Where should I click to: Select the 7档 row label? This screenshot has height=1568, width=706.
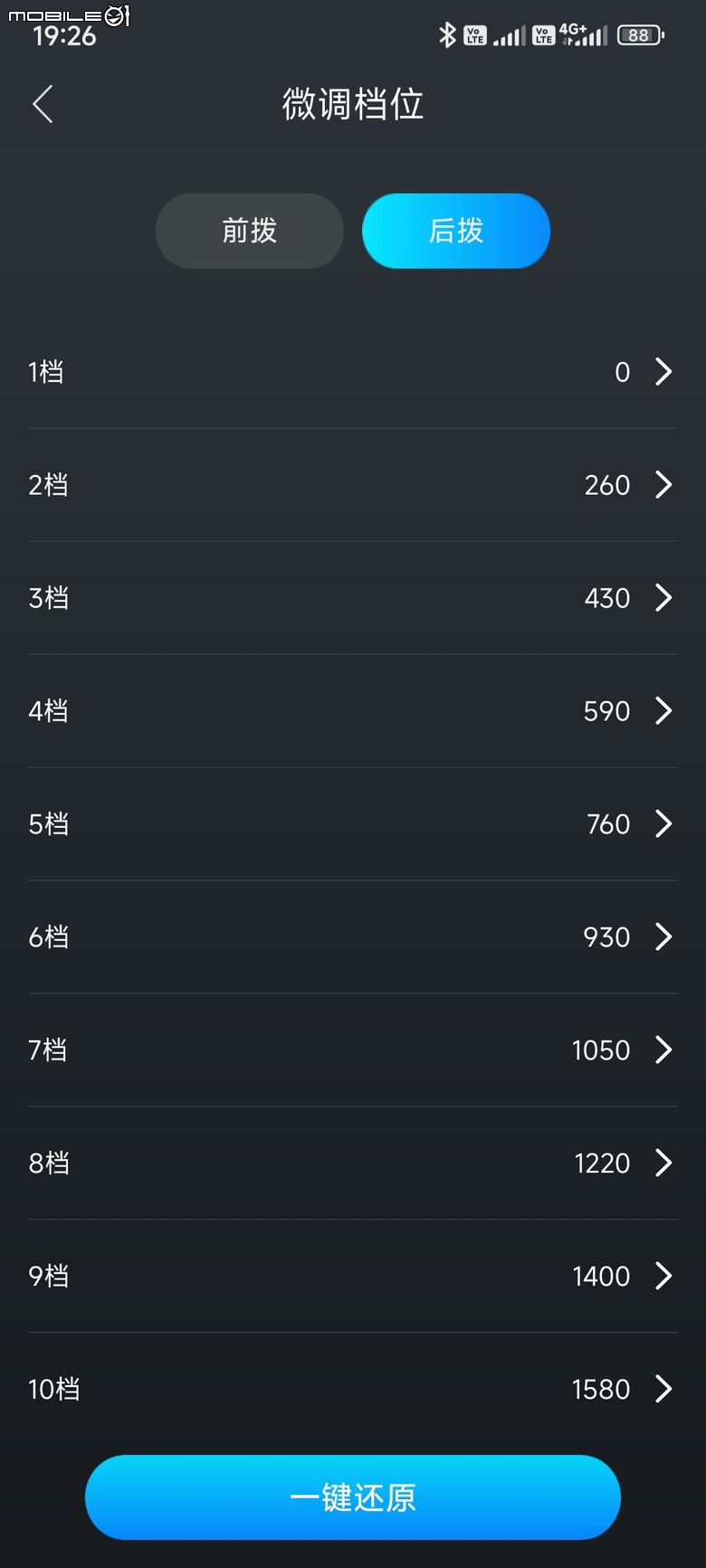coord(48,1050)
